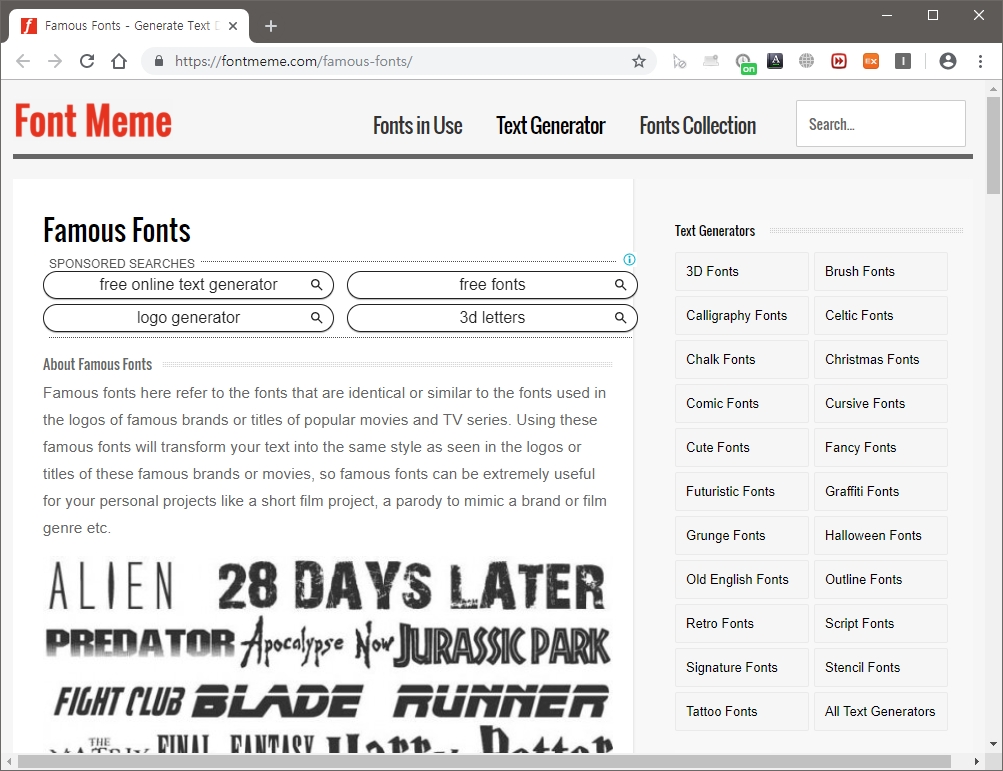Click the red play extension icon
Screen dimensions: 1003x771
(839, 61)
